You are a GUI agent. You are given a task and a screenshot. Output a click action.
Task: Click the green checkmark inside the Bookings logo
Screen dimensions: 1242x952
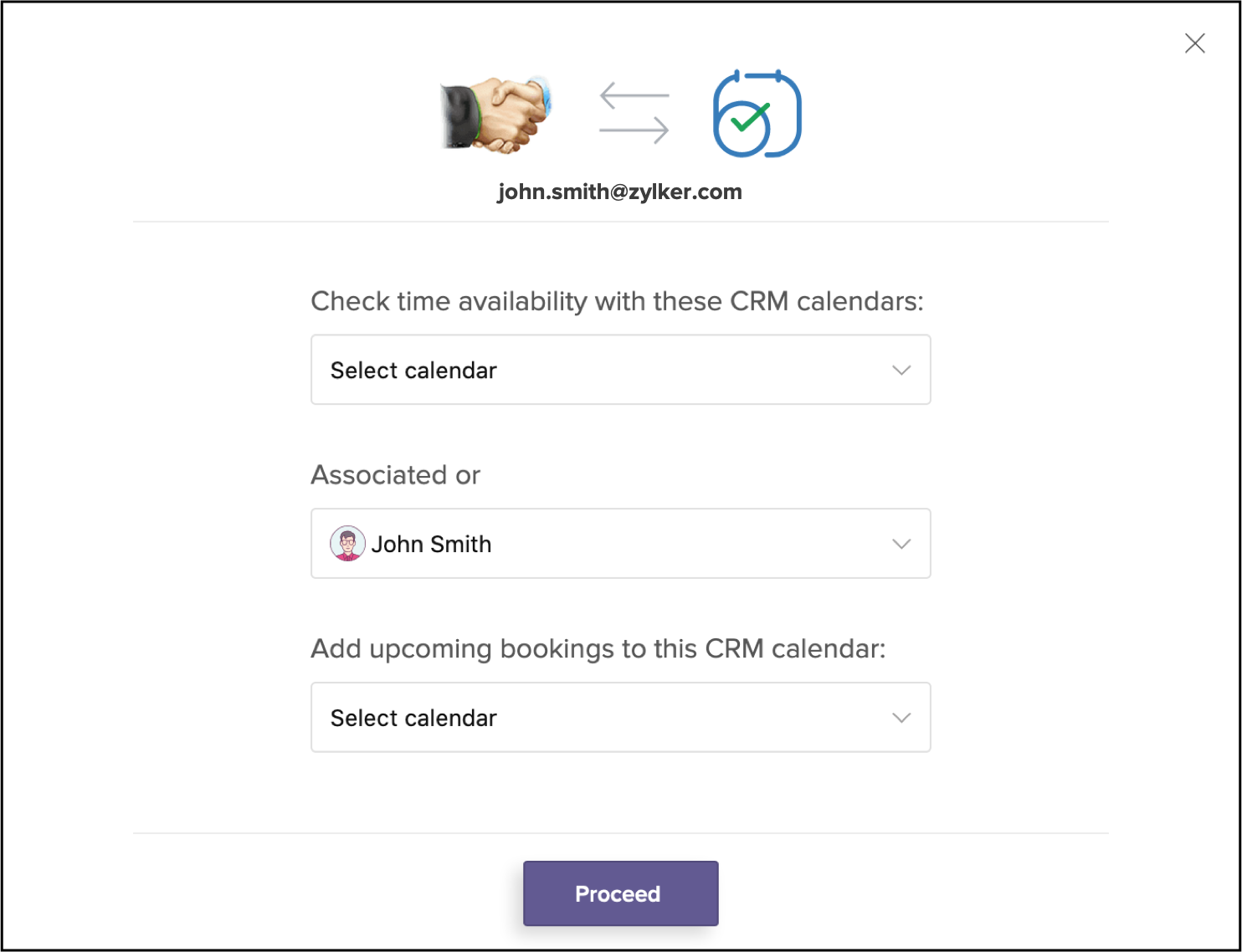click(x=748, y=121)
